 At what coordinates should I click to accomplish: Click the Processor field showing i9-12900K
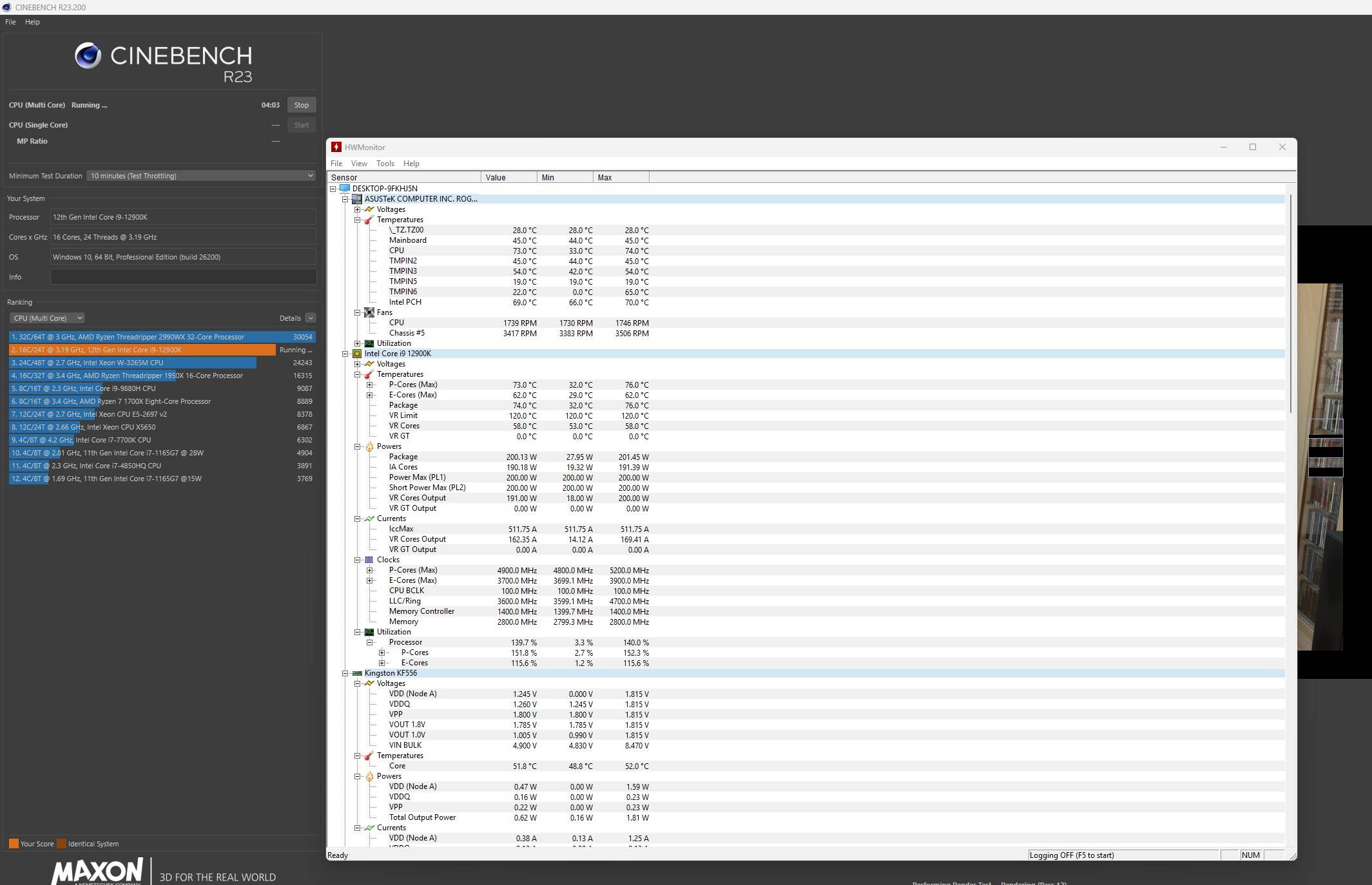point(183,217)
